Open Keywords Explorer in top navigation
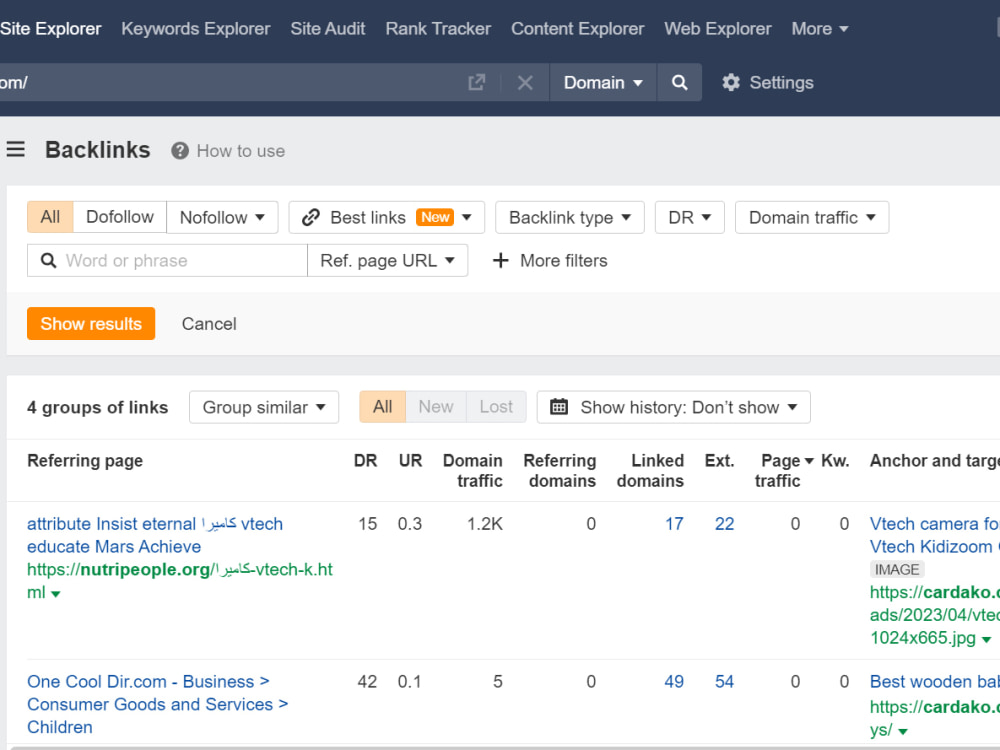Image resolution: width=1000 pixels, height=750 pixels. pyautogui.click(x=196, y=29)
